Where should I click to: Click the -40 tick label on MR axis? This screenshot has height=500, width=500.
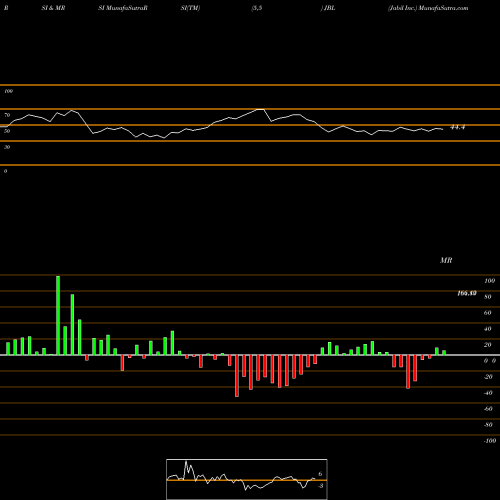488,393
